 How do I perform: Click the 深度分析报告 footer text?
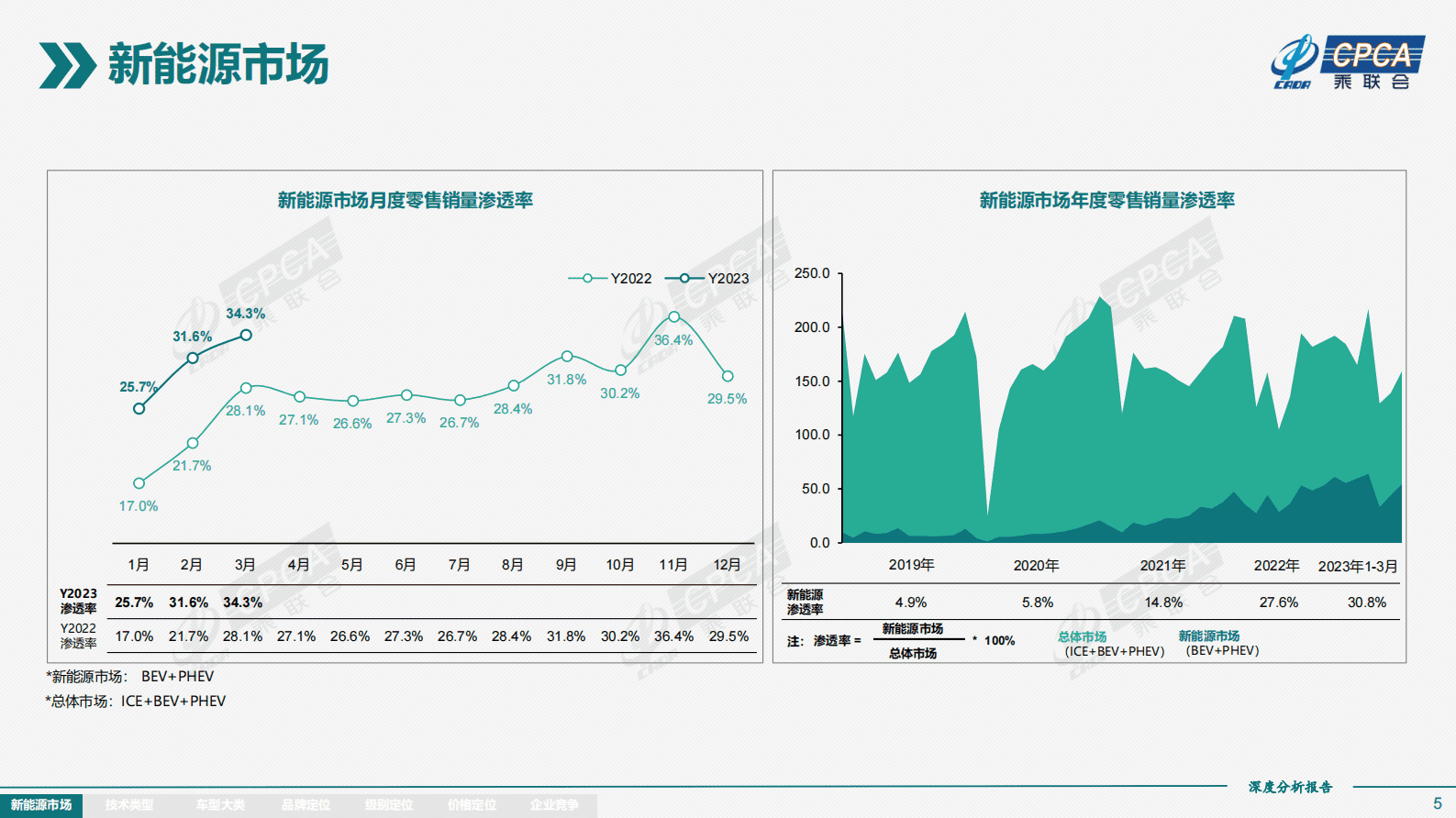[x=1290, y=787]
